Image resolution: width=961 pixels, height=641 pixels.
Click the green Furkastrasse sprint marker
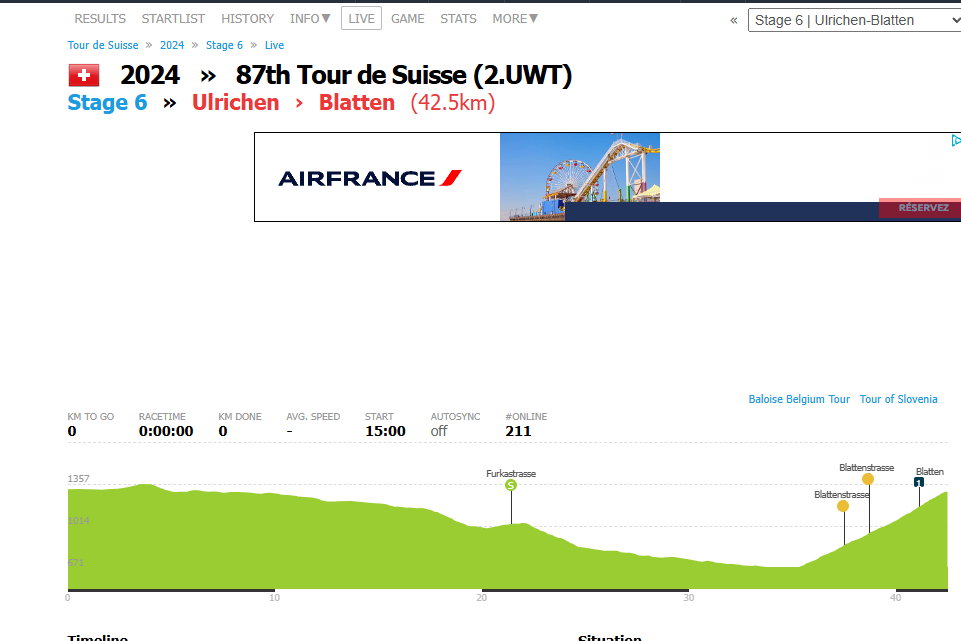click(511, 485)
